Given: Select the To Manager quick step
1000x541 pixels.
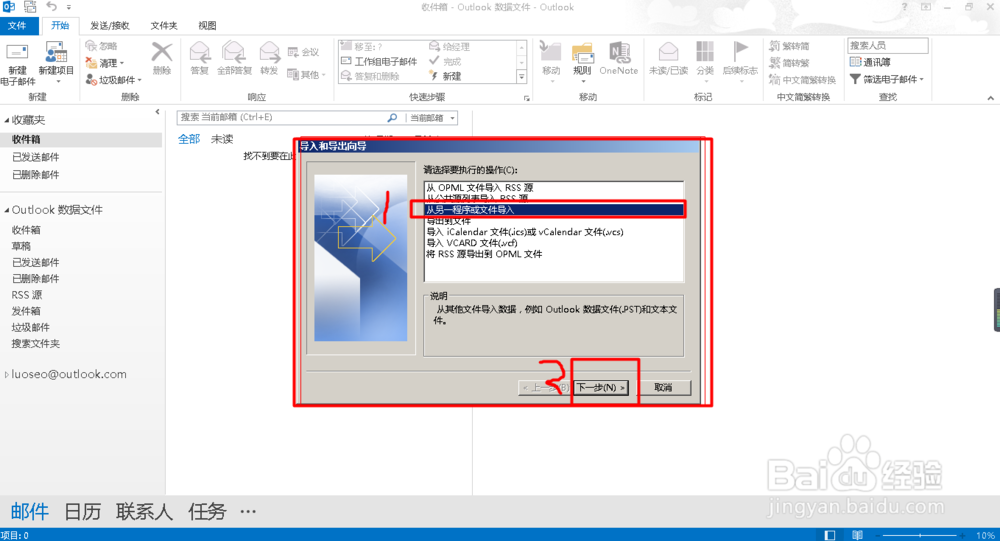Looking at the screenshot, I should 449,47.
